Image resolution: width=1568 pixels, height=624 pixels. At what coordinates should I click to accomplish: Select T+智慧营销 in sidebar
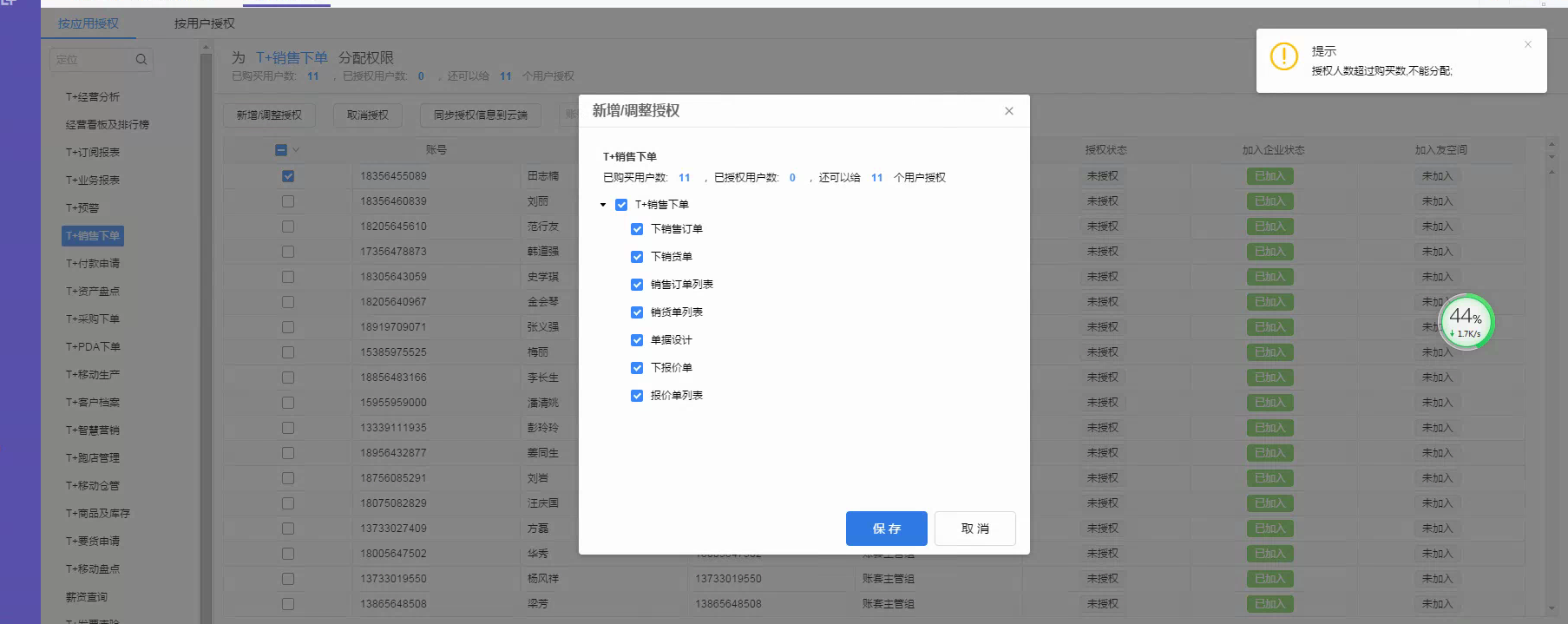point(93,430)
